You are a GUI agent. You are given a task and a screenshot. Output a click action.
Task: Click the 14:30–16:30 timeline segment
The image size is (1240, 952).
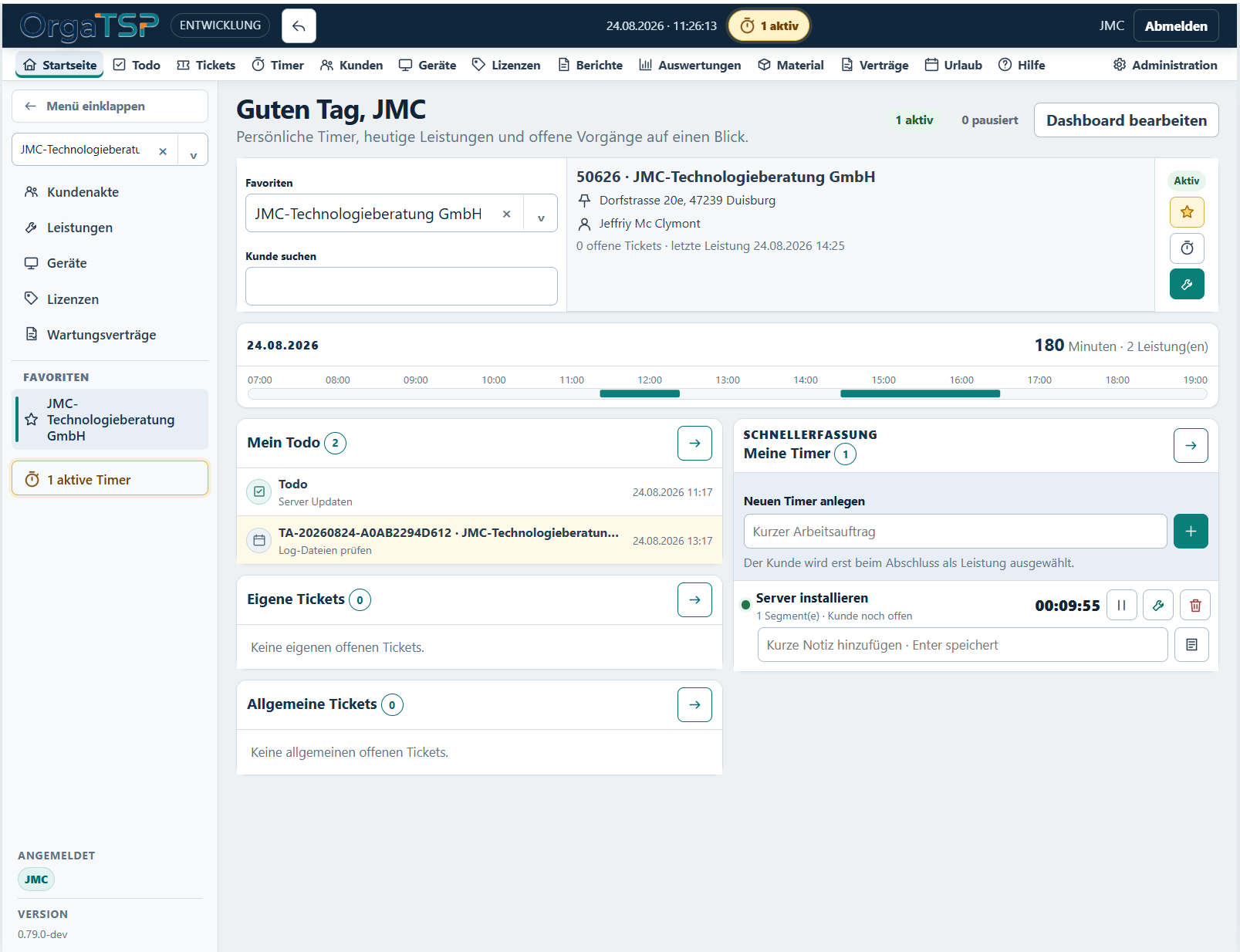[x=920, y=393]
